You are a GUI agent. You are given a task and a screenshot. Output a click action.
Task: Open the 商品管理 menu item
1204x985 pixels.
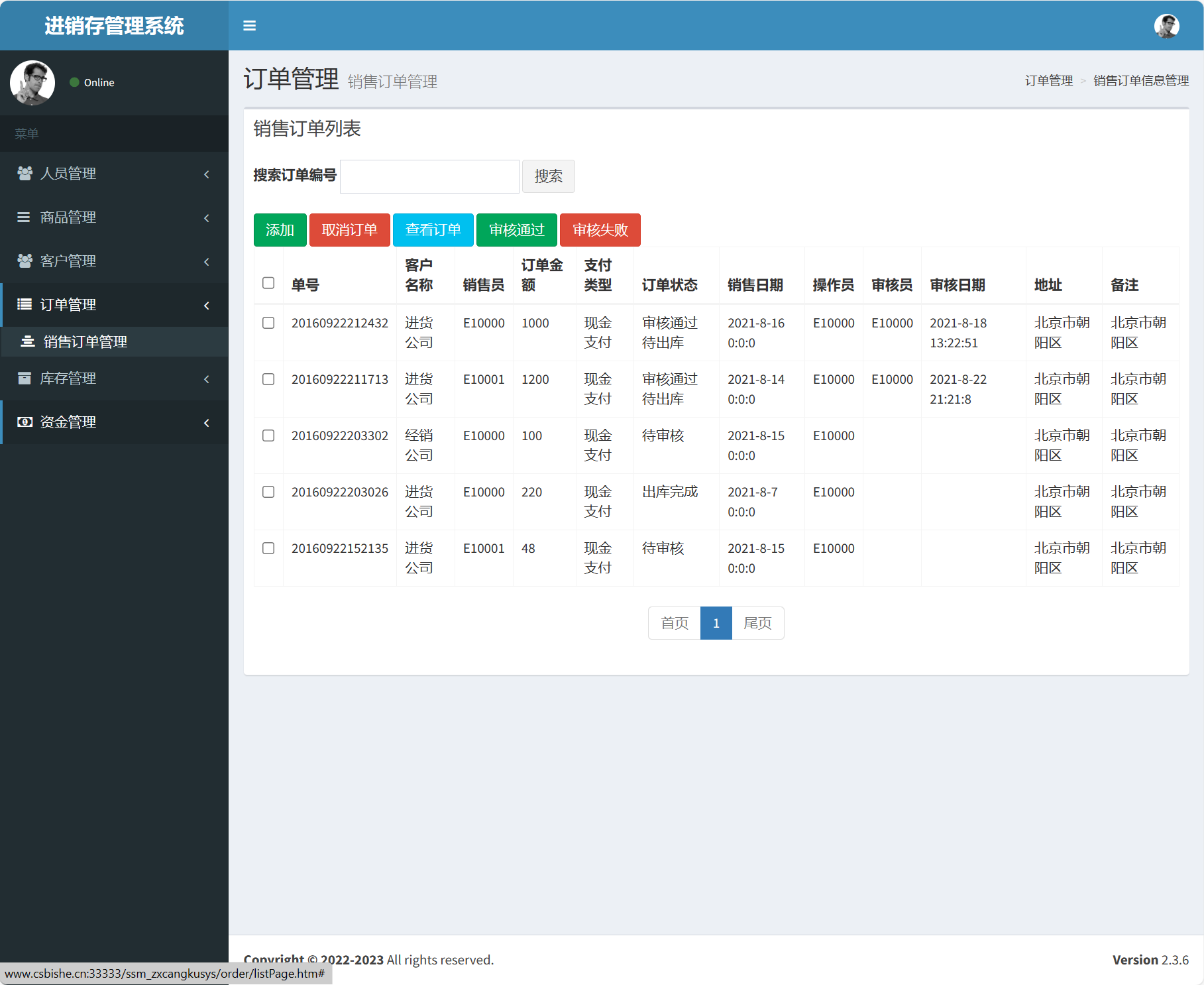tap(68, 217)
